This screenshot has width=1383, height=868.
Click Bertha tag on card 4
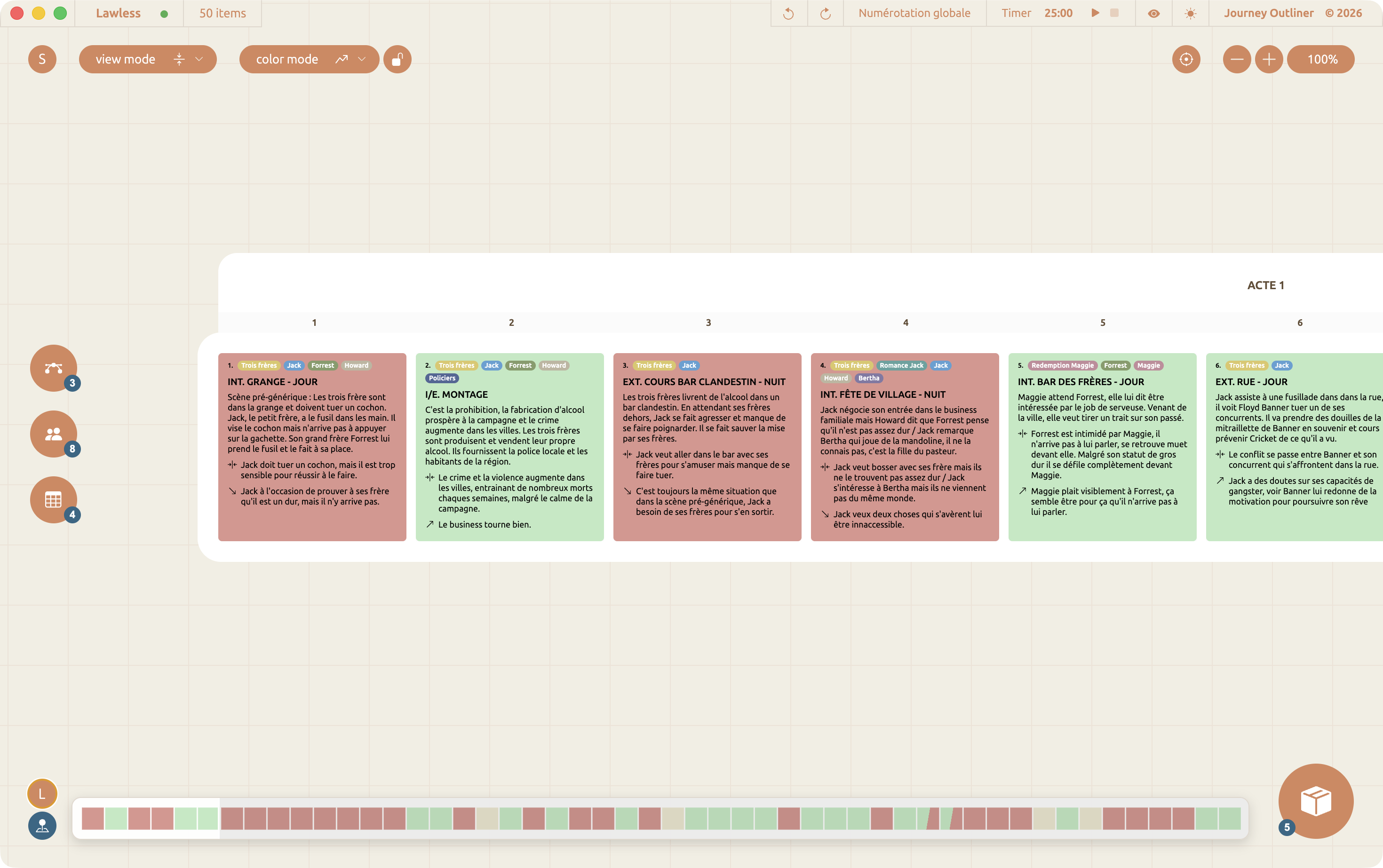coord(868,378)
